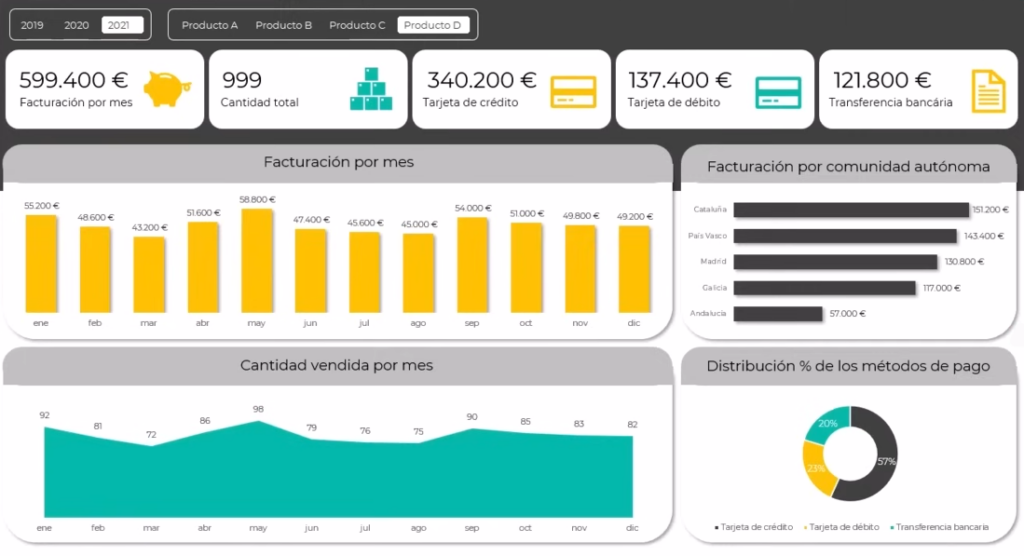Viewport: 1024px width, 556px height.
Task: Click the 58.800 € label above may
Action: (257, 199)
